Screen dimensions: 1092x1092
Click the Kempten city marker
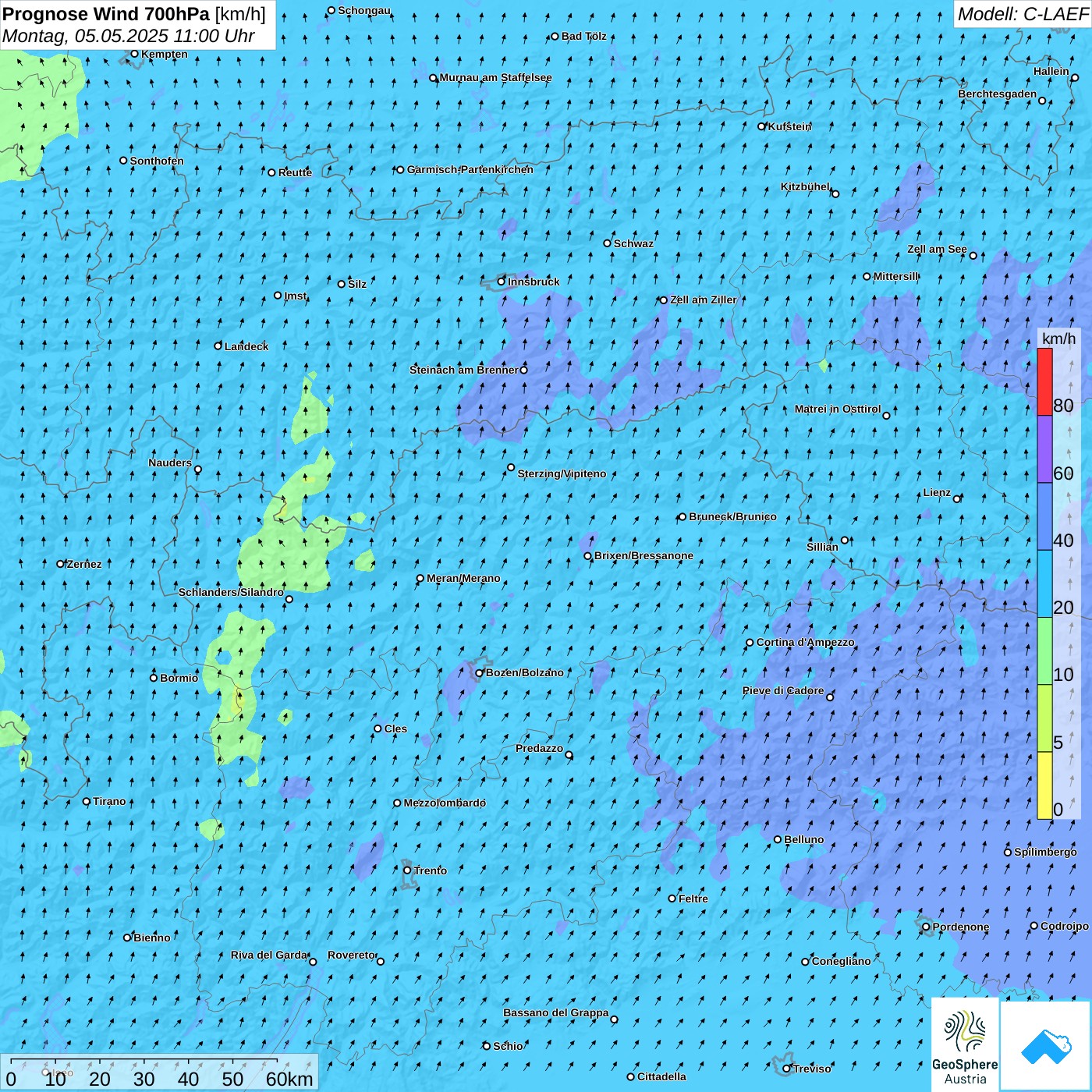point(134,54)
